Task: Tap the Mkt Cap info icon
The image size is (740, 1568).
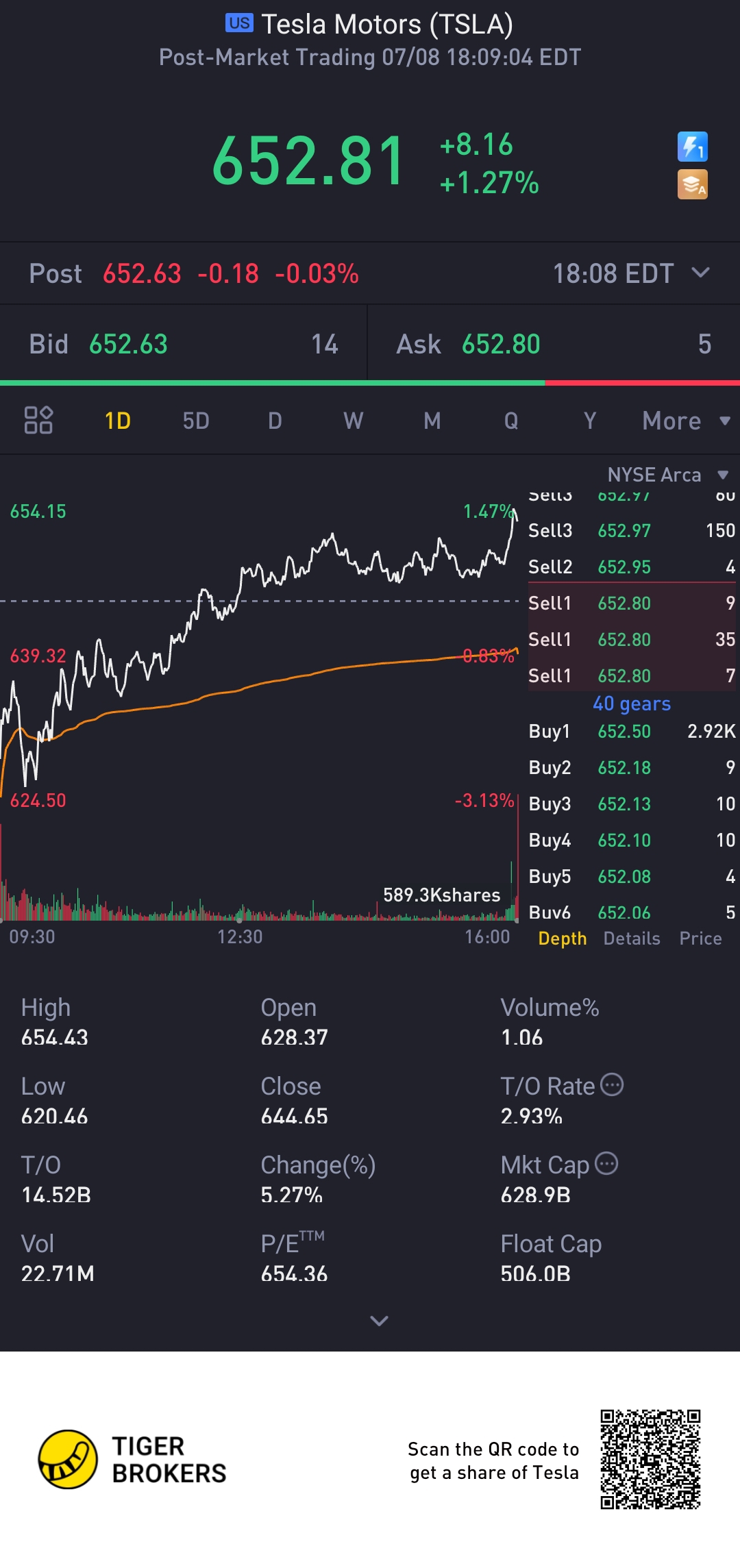Action: pos(606,1163)
